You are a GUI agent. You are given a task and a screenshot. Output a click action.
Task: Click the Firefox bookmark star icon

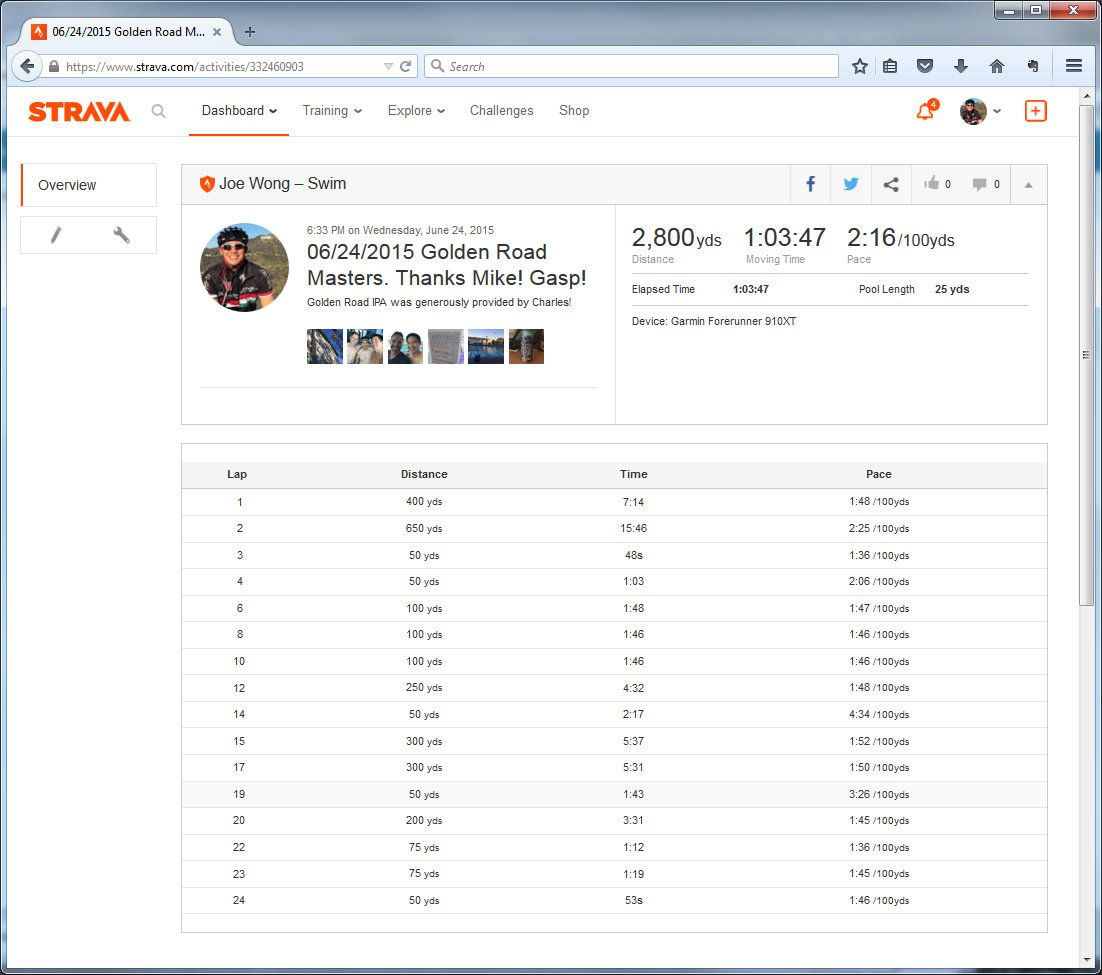(x=859, y=66)
